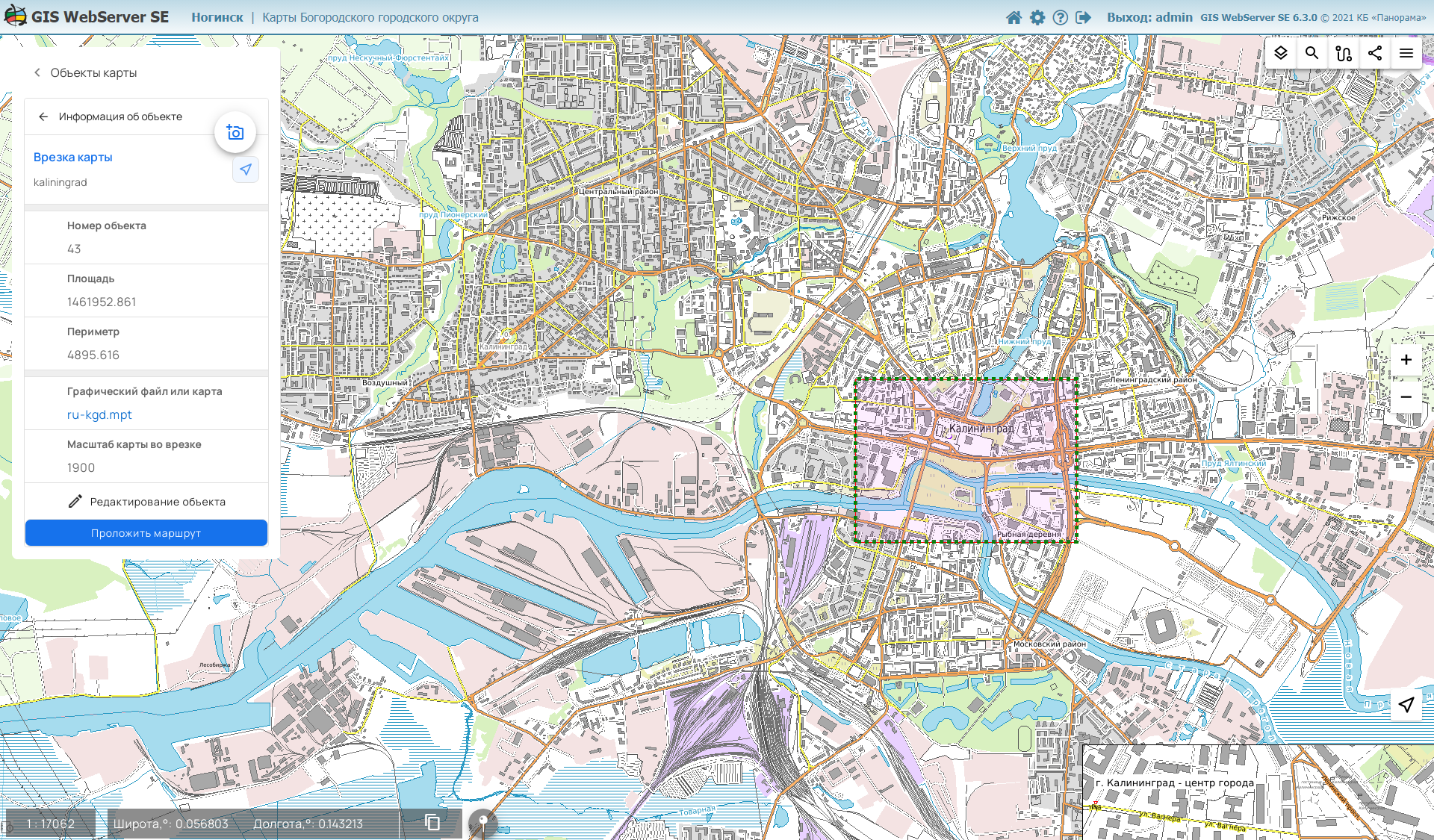The width and height of the screenshot is (1434, 840).
Task: Click the Московский район map label
Action: point(1049,644)
